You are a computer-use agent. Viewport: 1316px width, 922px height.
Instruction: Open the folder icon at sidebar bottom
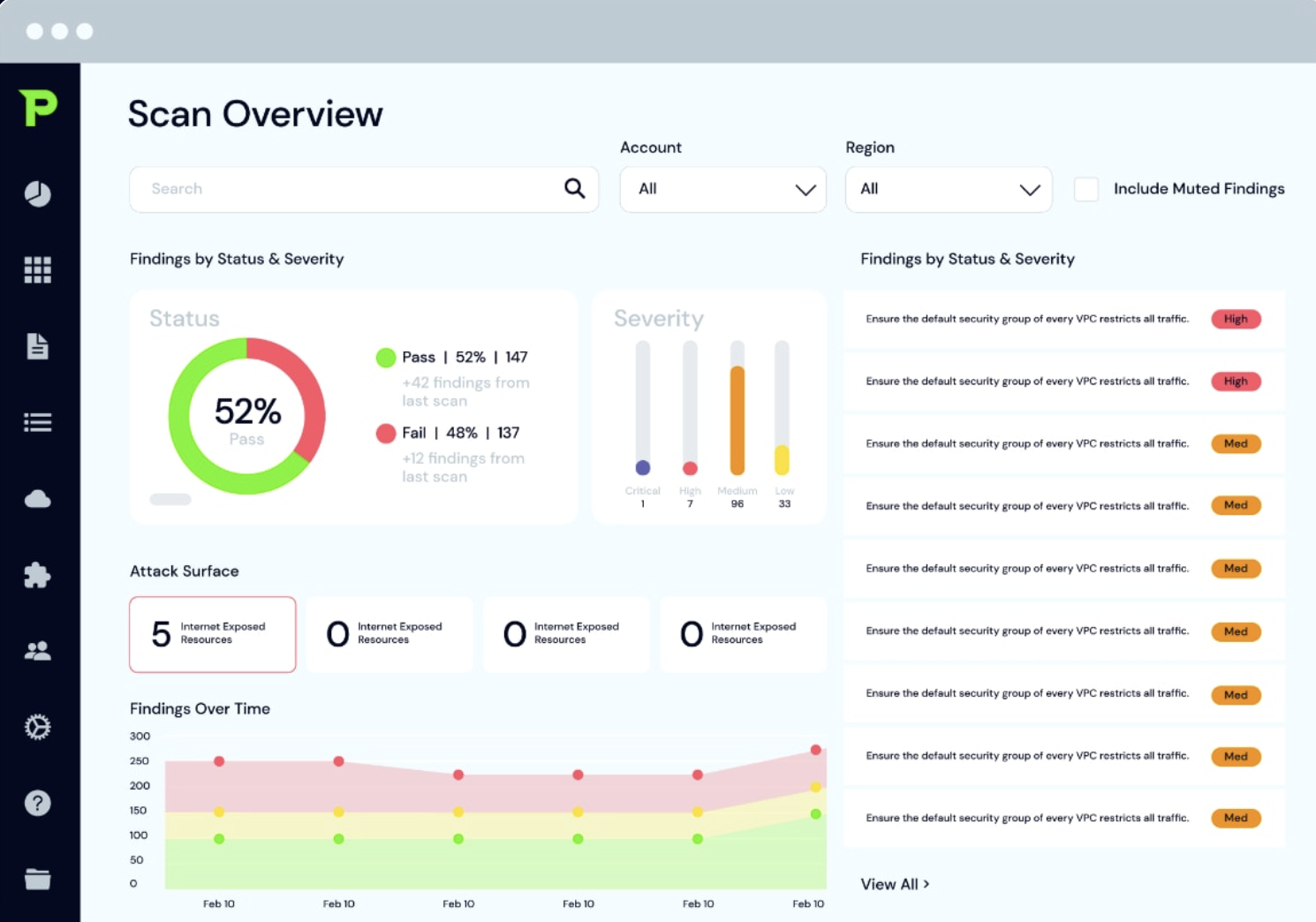click(x=37, y=879)
